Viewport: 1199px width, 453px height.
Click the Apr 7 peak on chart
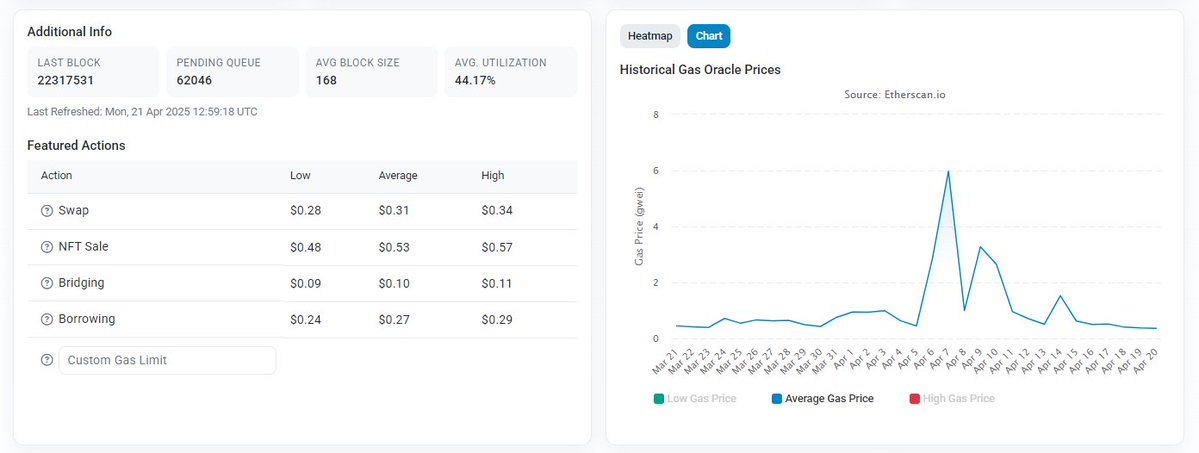(947, 172)
